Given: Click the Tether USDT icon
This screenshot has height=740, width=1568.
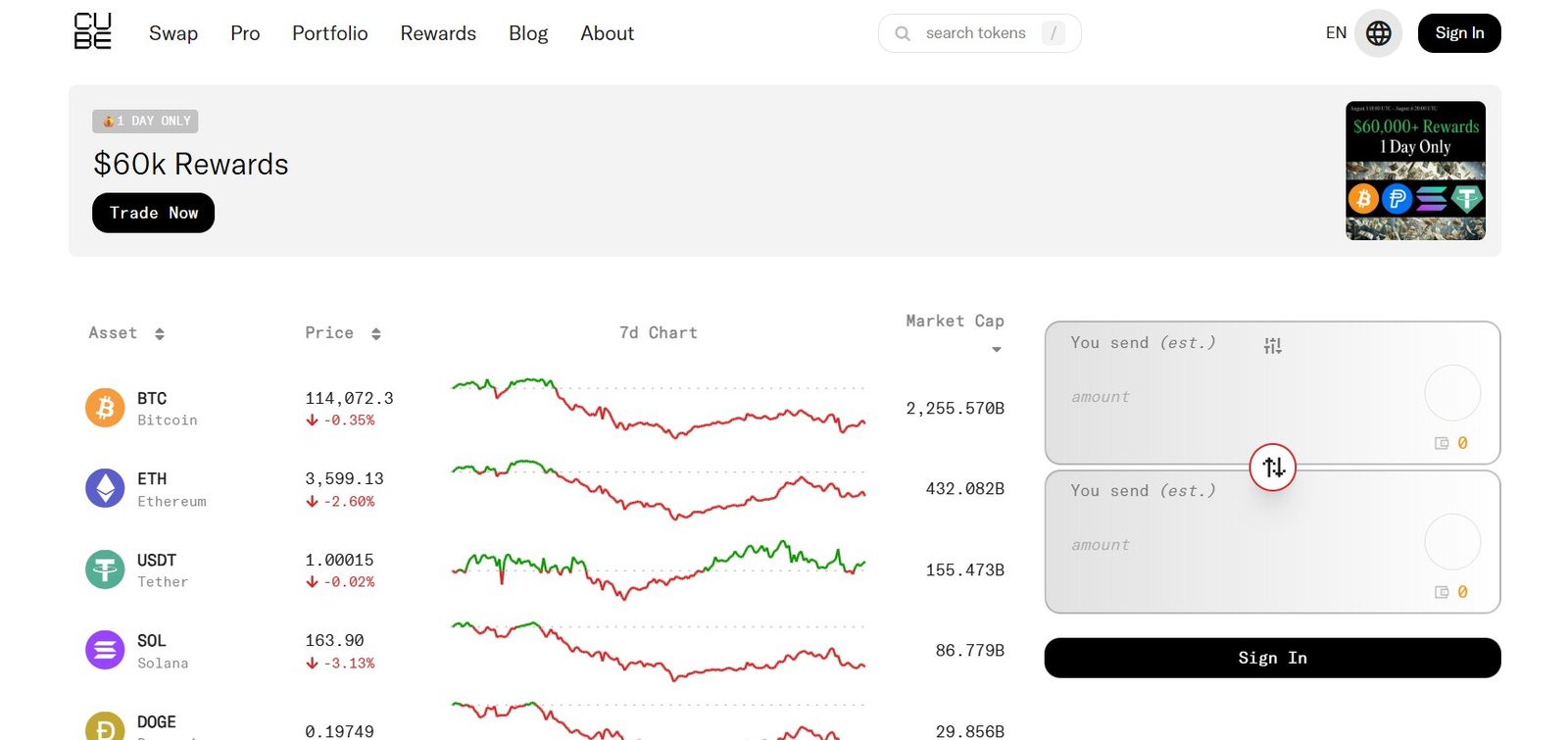Looking at the screenshot, I should (x=105, y=569).
